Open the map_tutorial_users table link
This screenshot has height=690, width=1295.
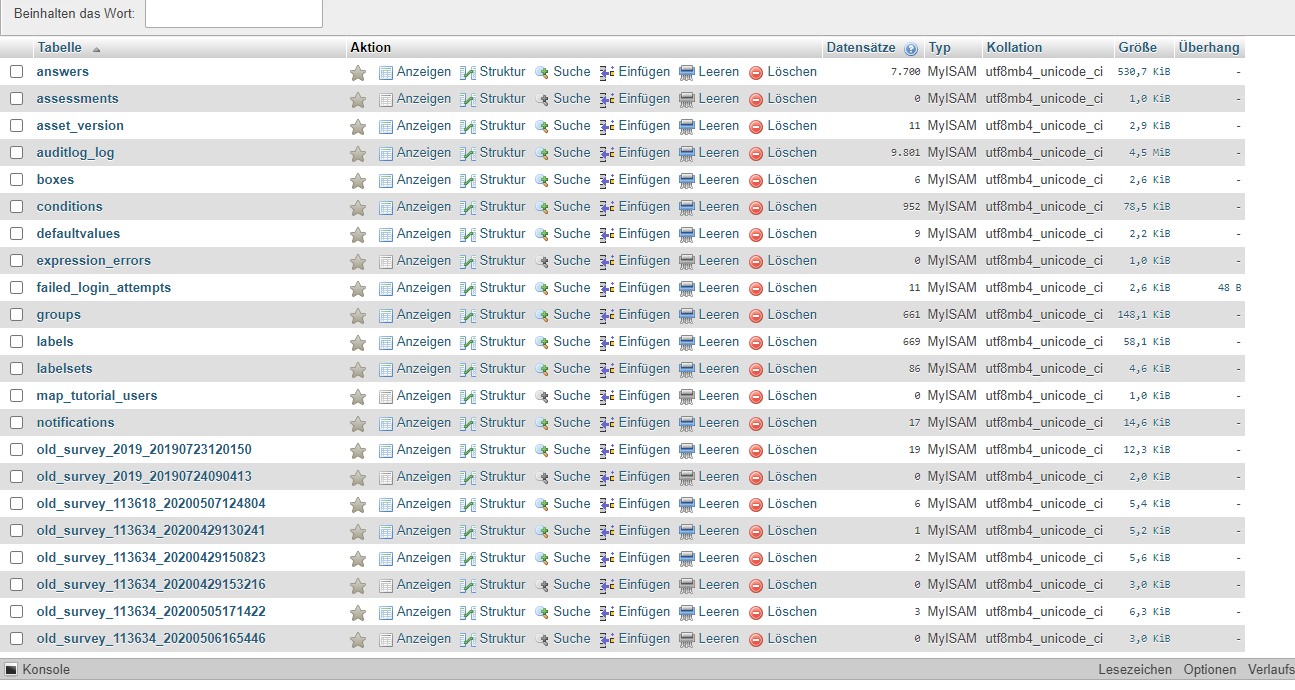click(97, 395)
